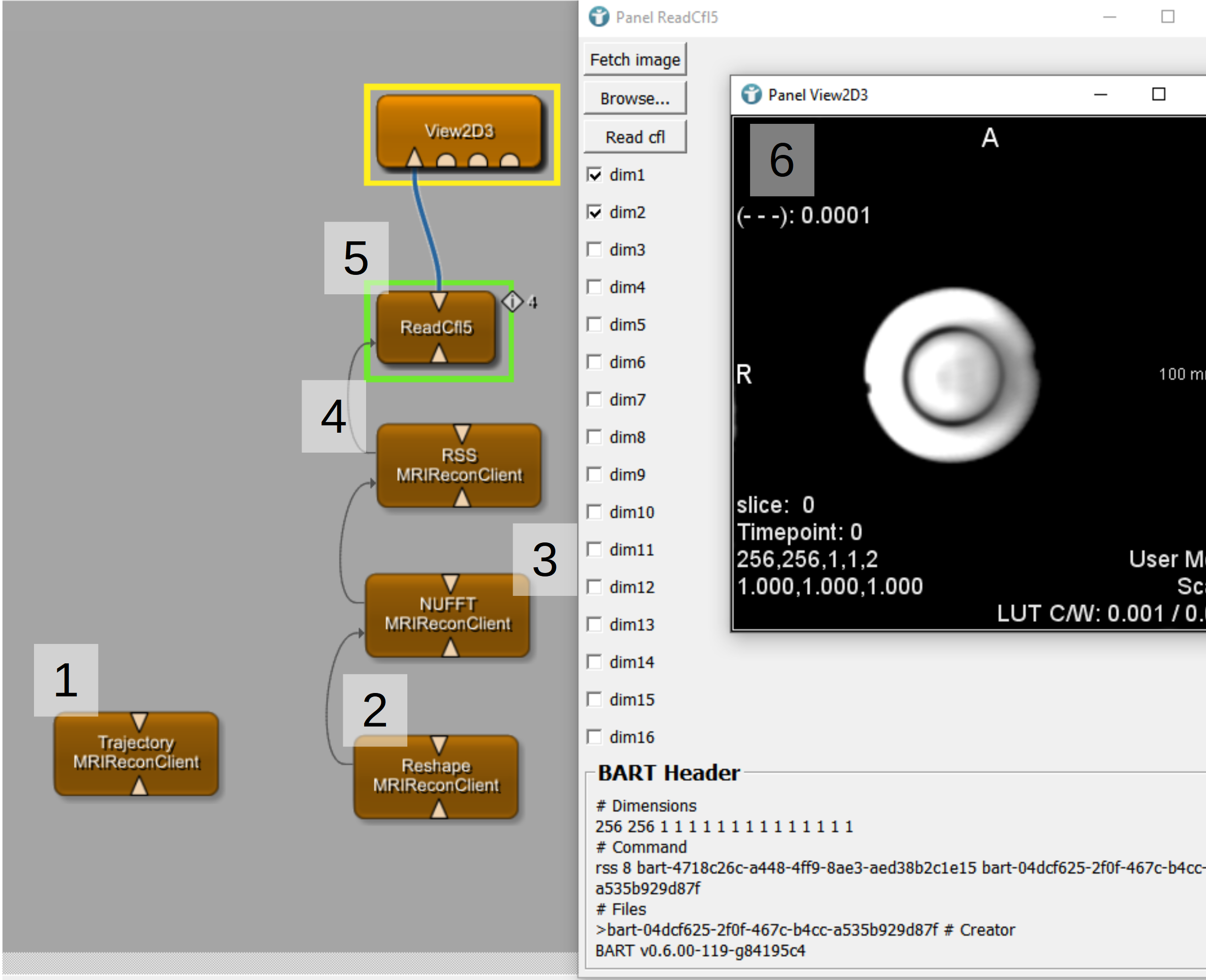Click the RSS MRIReconClient module
This screenshot has height=980, width=1206.
click(x=459, y=465)
